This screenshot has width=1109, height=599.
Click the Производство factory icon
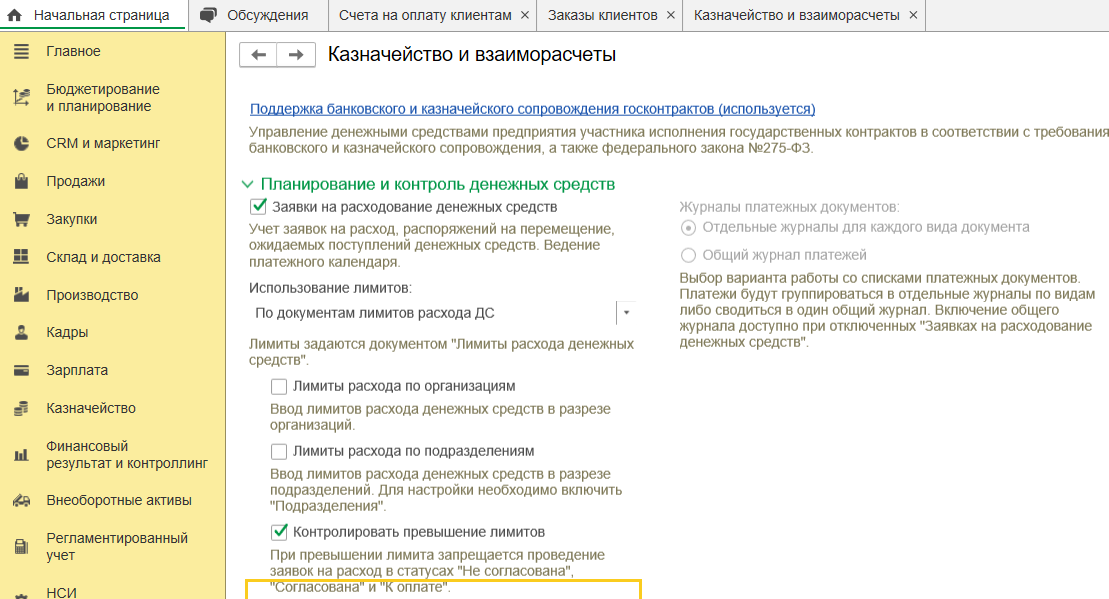click(21, 296)
